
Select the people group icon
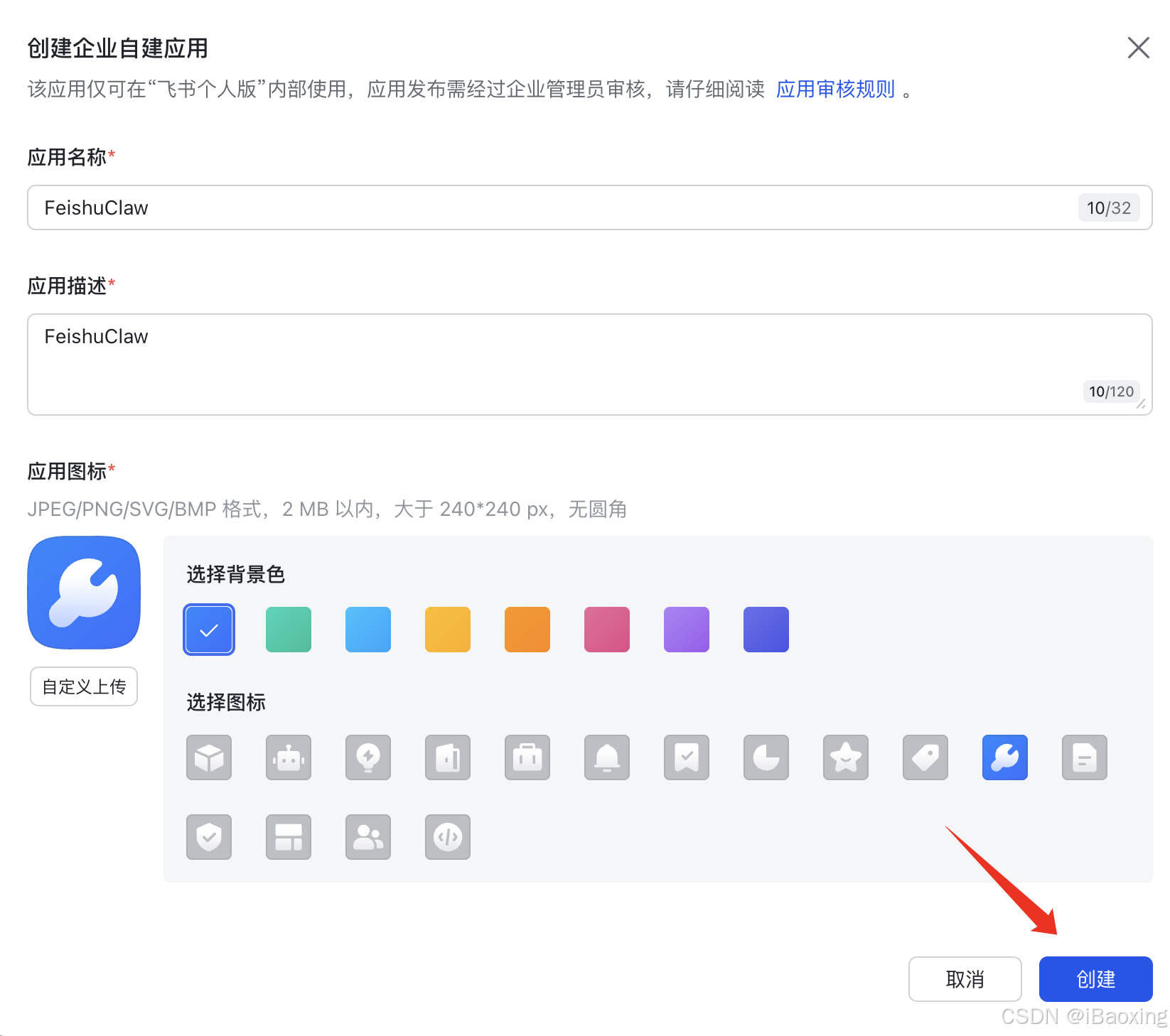point(367,837)
